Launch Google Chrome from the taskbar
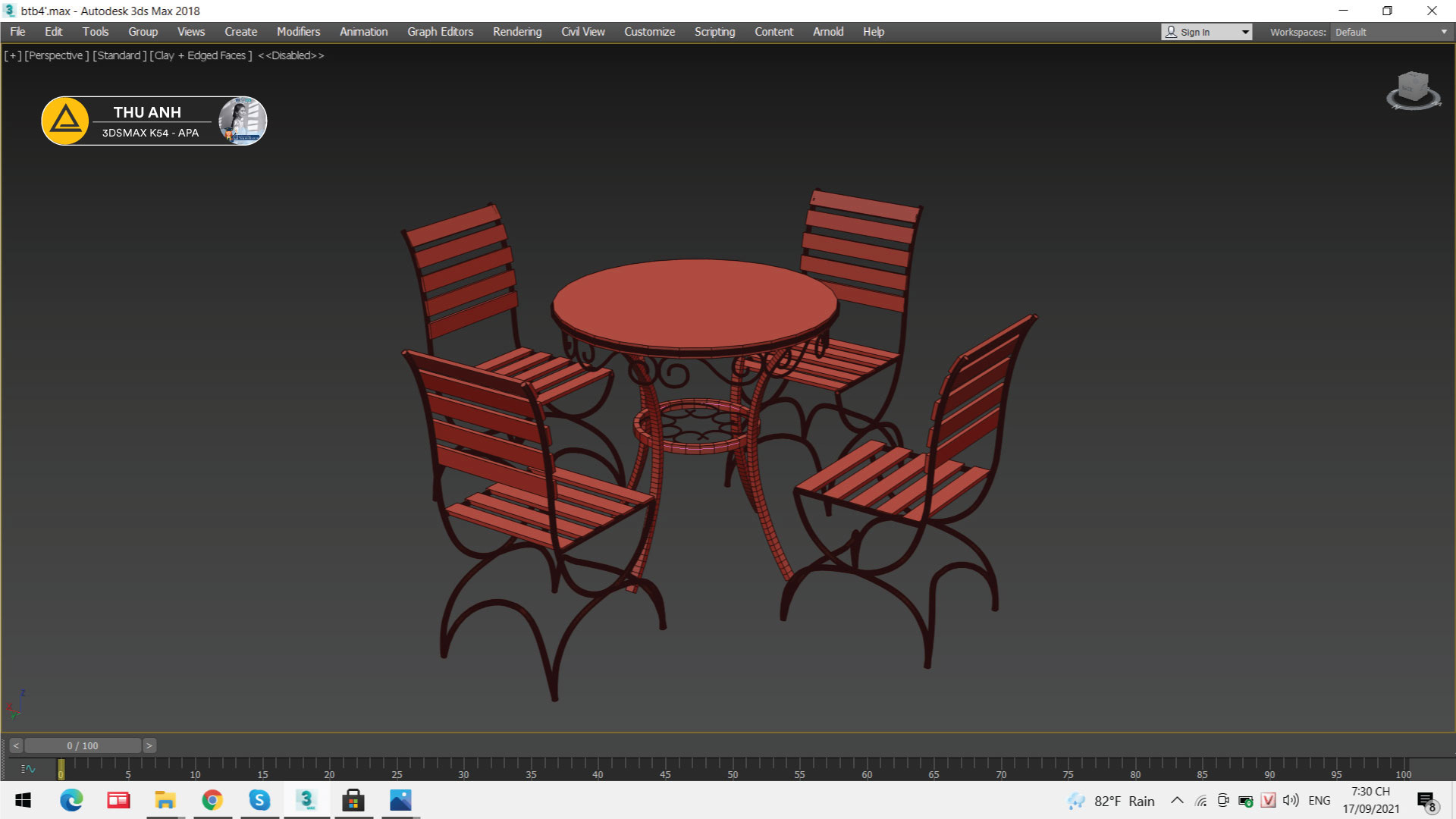The width and height of the screenshot is (1456, 819). pyautogui.click(x=212, y=800)
